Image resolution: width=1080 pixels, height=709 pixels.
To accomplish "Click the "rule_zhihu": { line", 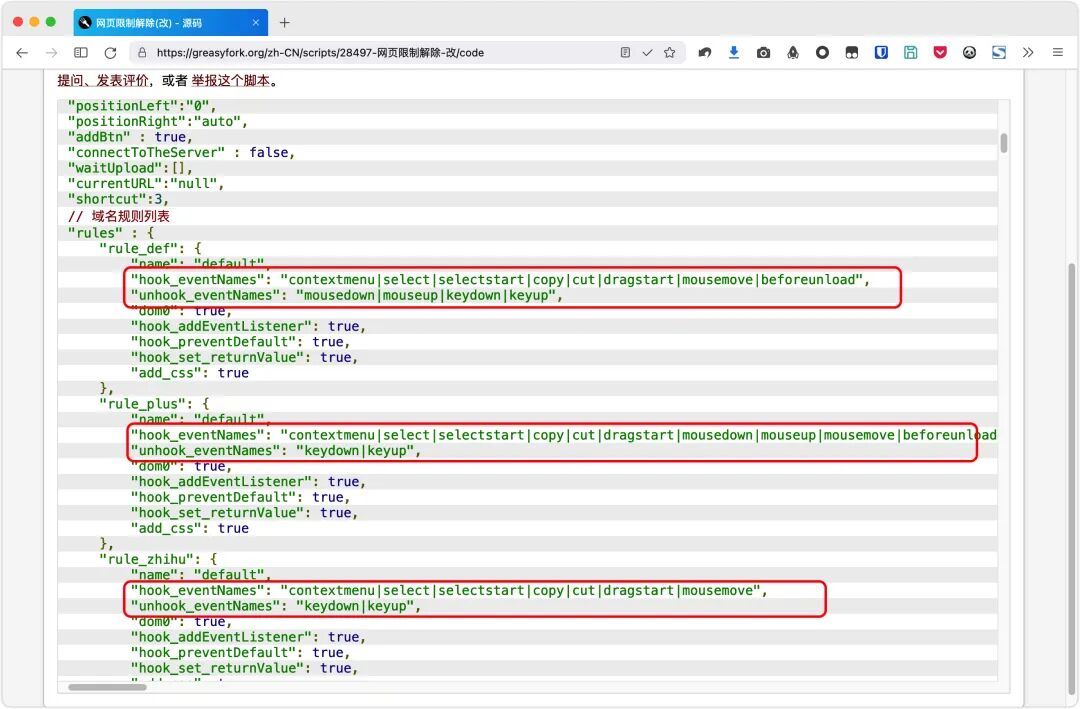I will pyautogui.click(x=158, y=559).
